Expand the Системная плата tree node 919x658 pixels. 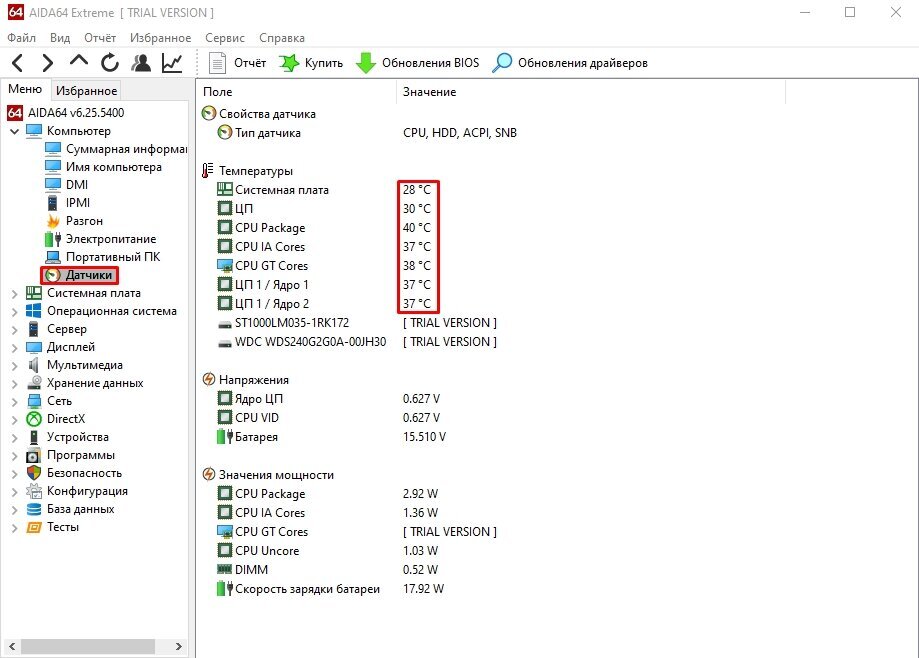15,294
